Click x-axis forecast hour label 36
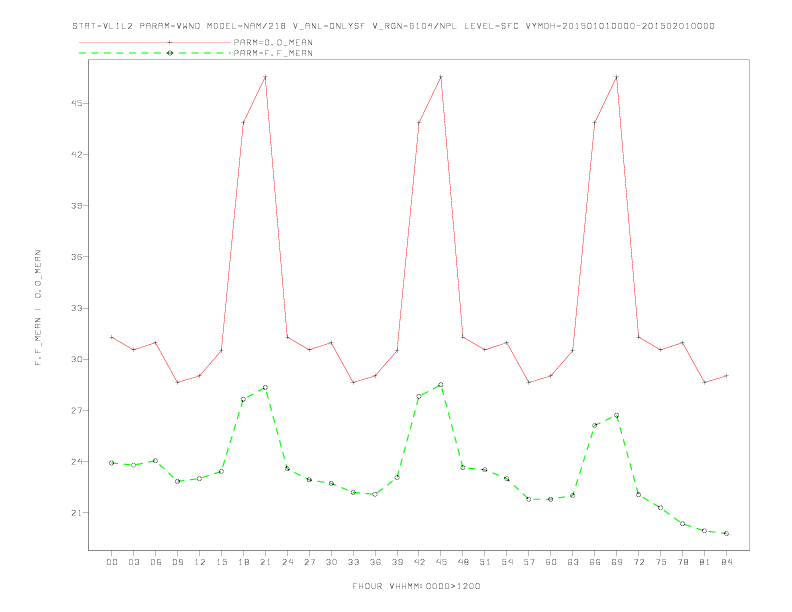 [x=375, y=562]
